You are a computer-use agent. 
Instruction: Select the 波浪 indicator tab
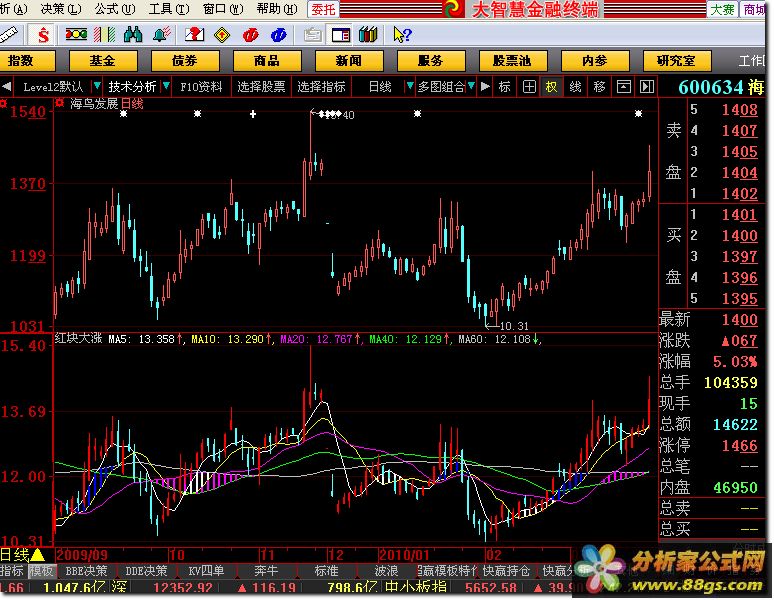coord(386,571)
